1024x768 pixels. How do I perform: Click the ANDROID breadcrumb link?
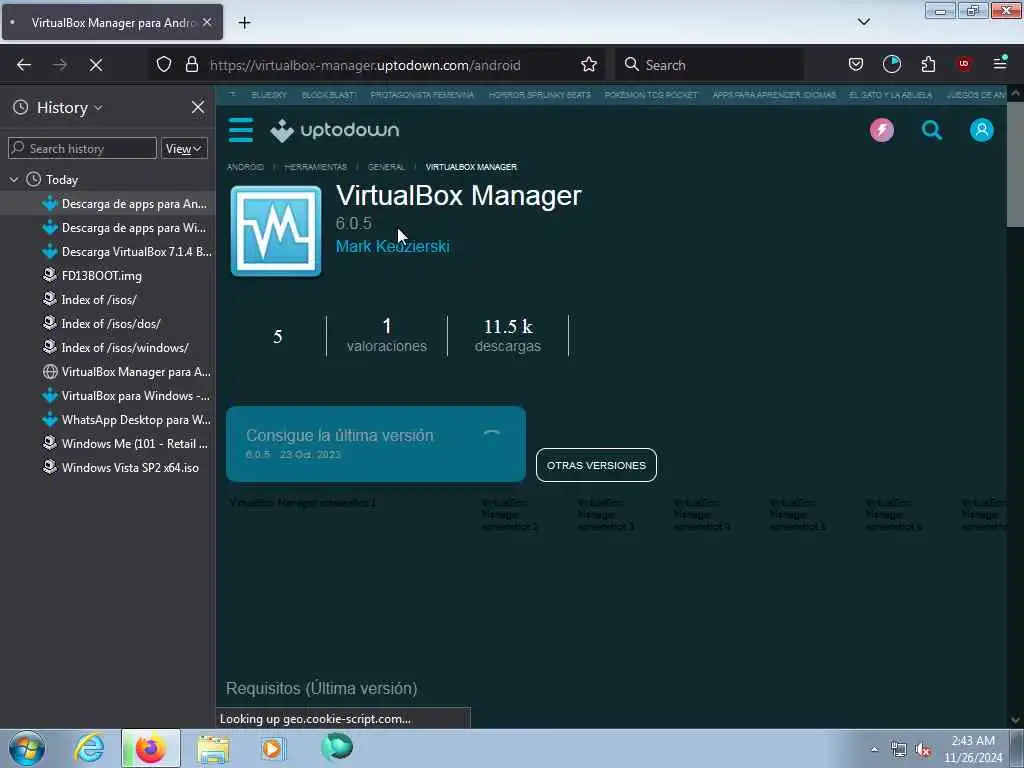coord(246,167)
